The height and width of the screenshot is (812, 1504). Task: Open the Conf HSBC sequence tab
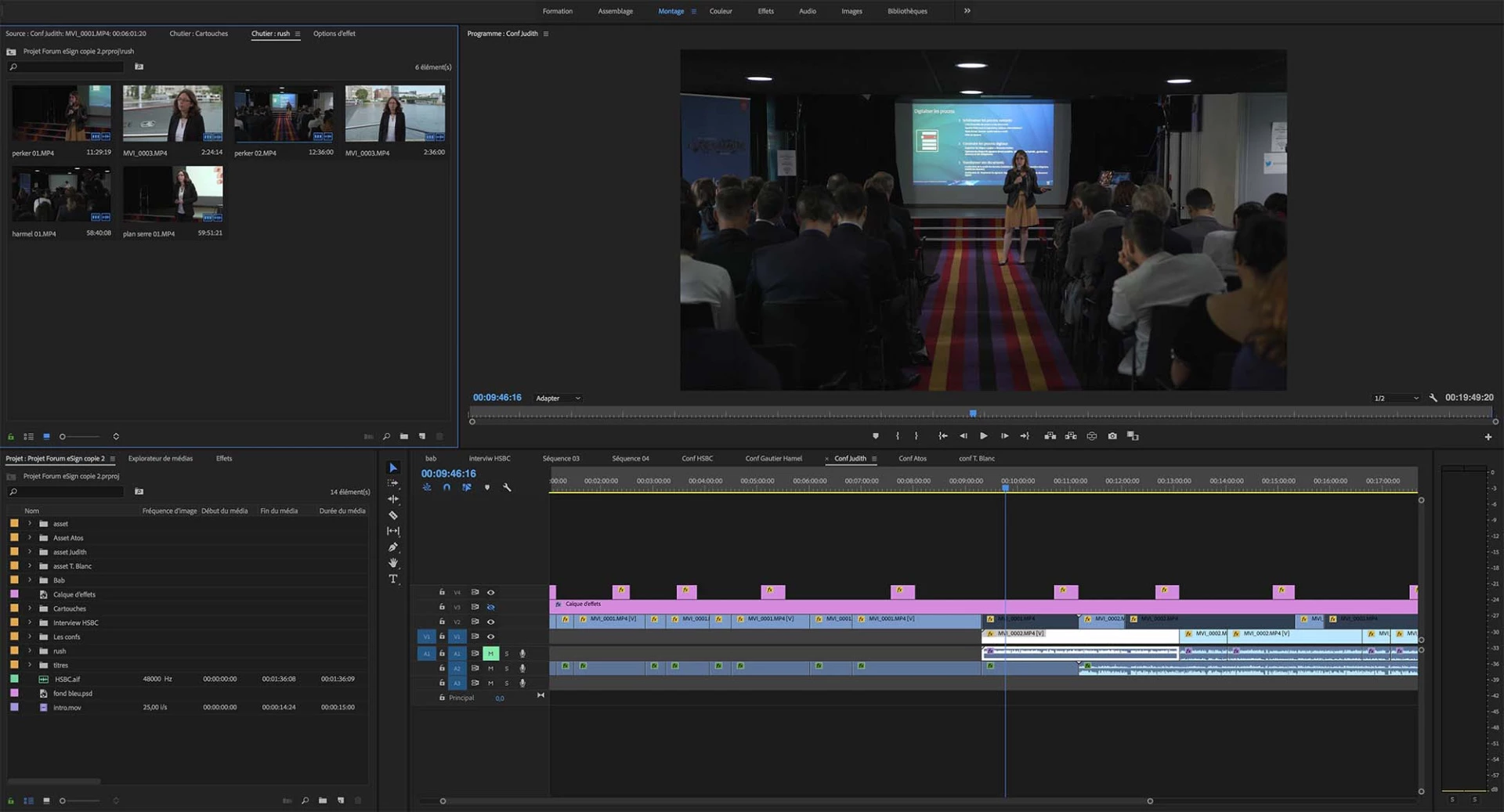(696, 459)
